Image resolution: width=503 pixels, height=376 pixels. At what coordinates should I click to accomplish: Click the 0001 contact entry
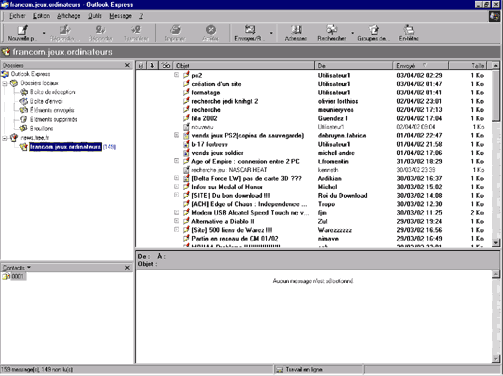click(18, 276)
